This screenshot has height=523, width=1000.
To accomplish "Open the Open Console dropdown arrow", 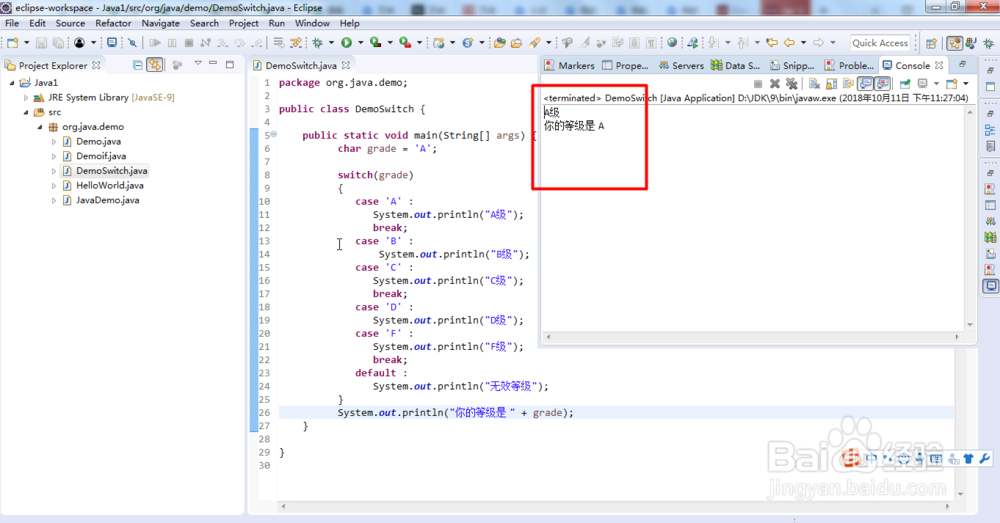I will 966,84.
